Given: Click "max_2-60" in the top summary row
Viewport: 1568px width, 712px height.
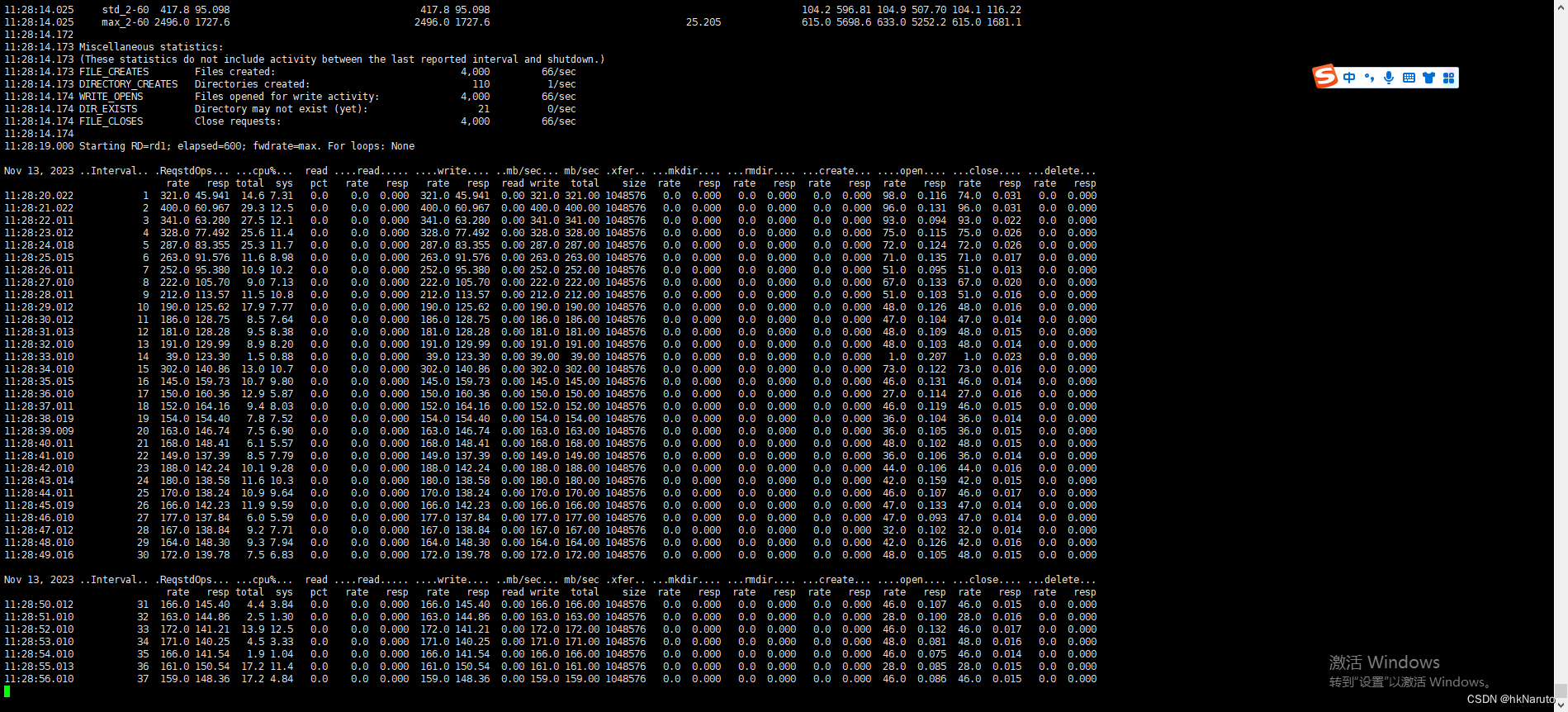Looking at the screenshot, I should [126, 22].
